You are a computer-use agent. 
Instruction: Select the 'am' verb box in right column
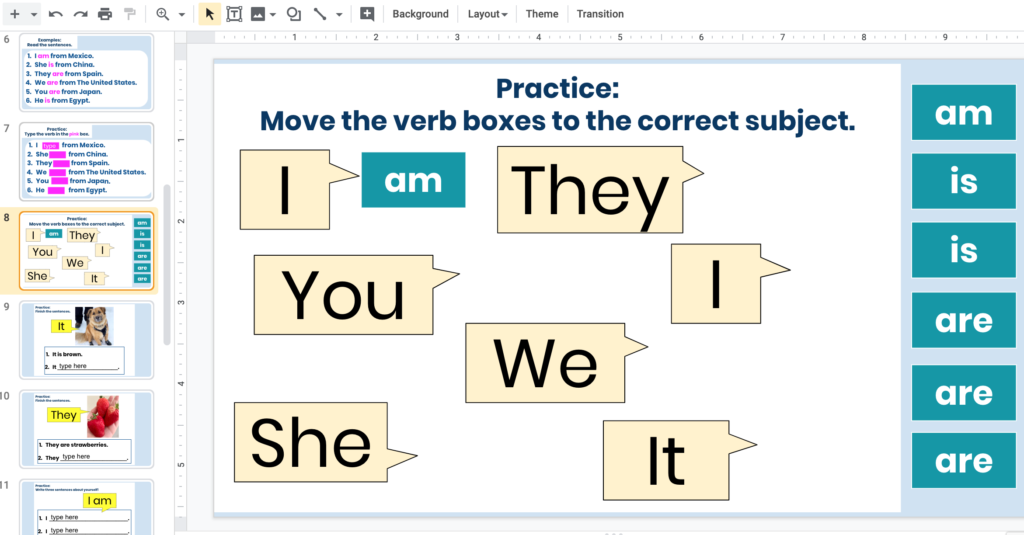pos(964,112)
